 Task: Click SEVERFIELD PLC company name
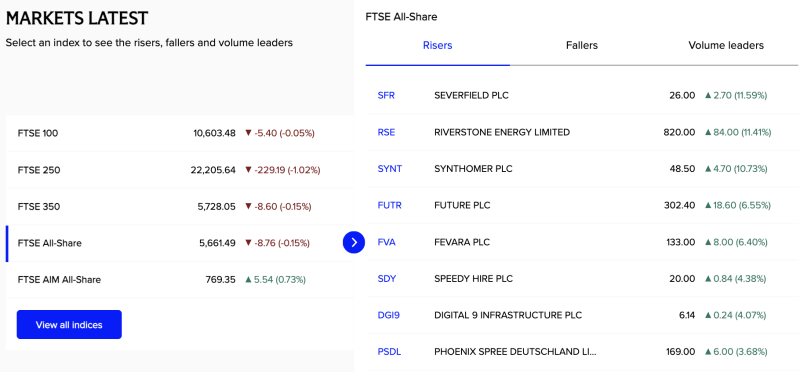point(471,95)
